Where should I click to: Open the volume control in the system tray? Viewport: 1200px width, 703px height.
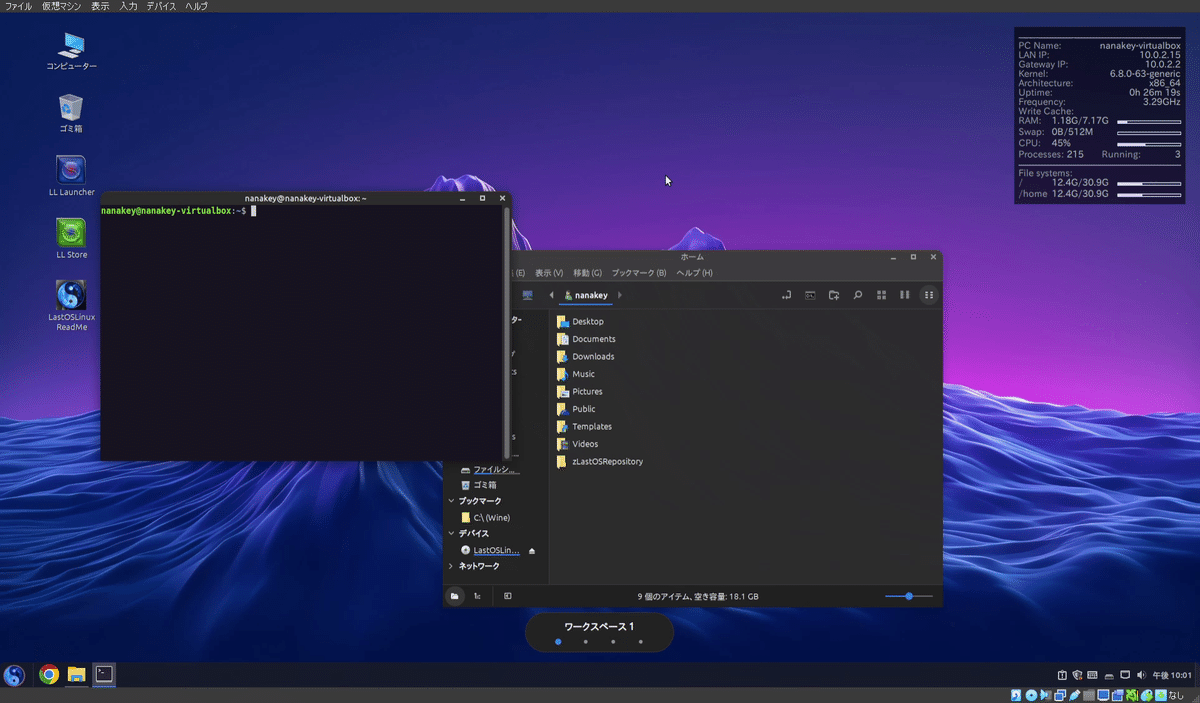(1140, 675)
